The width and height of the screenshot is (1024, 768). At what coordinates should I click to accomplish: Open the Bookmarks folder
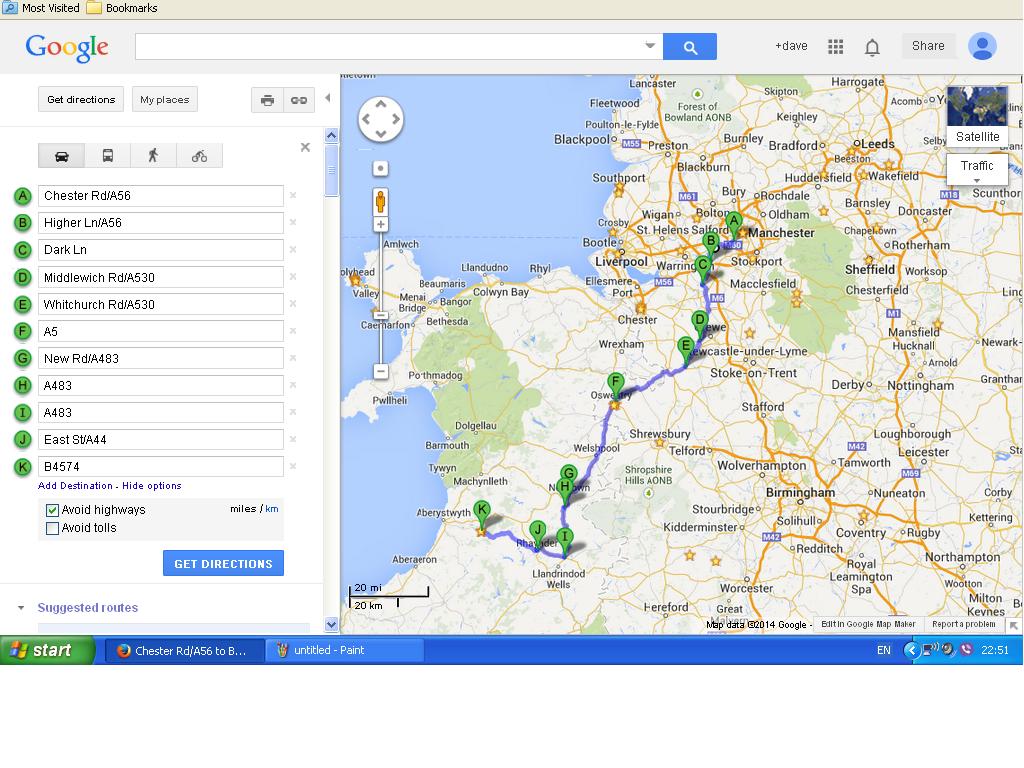pos(123,8)
